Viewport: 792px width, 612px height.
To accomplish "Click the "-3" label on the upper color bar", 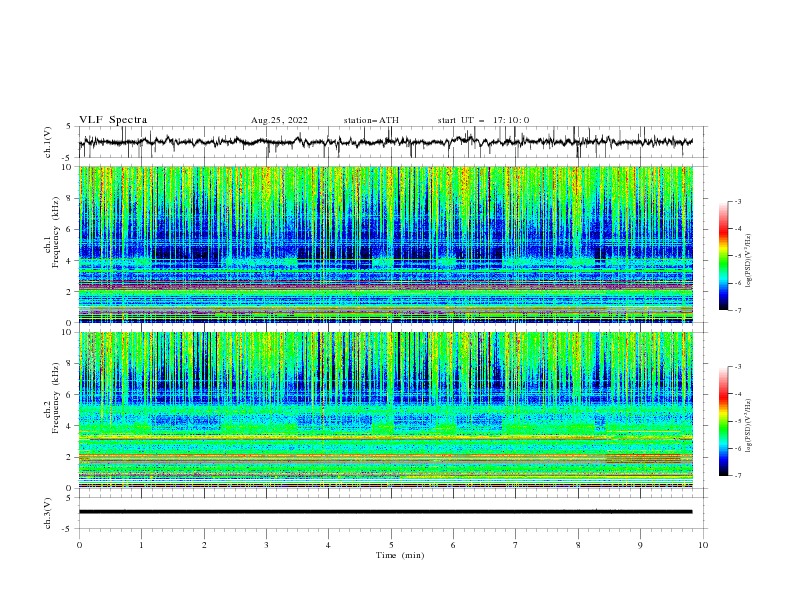I will point(738,201).
